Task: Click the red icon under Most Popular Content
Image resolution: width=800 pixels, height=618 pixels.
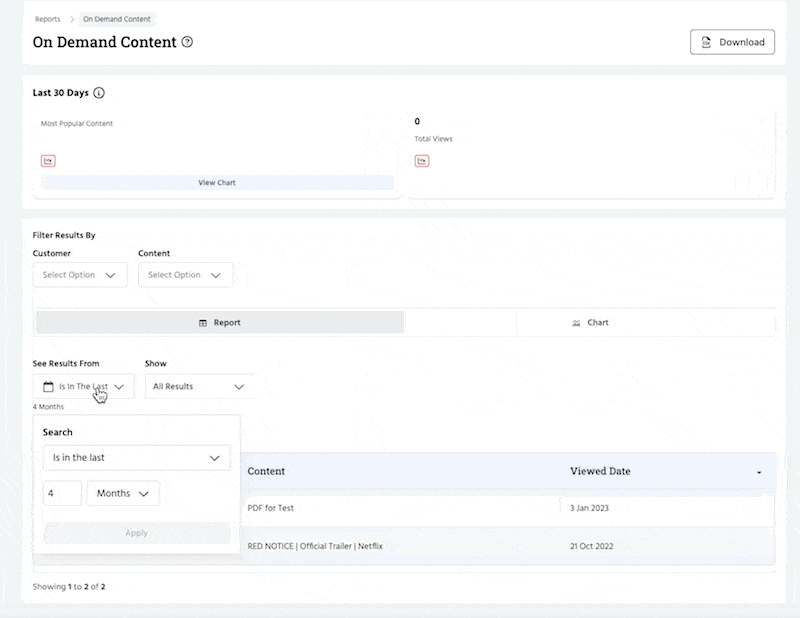Action: pos(48,161)
